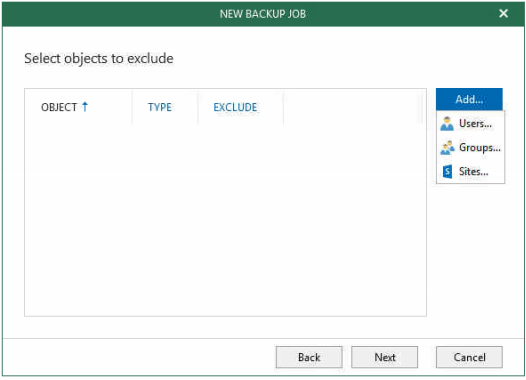The height and width of the screenshot is (380, 526).
Task: Click the blank header area right of EXCLUDE
Action: pos(352,107)
